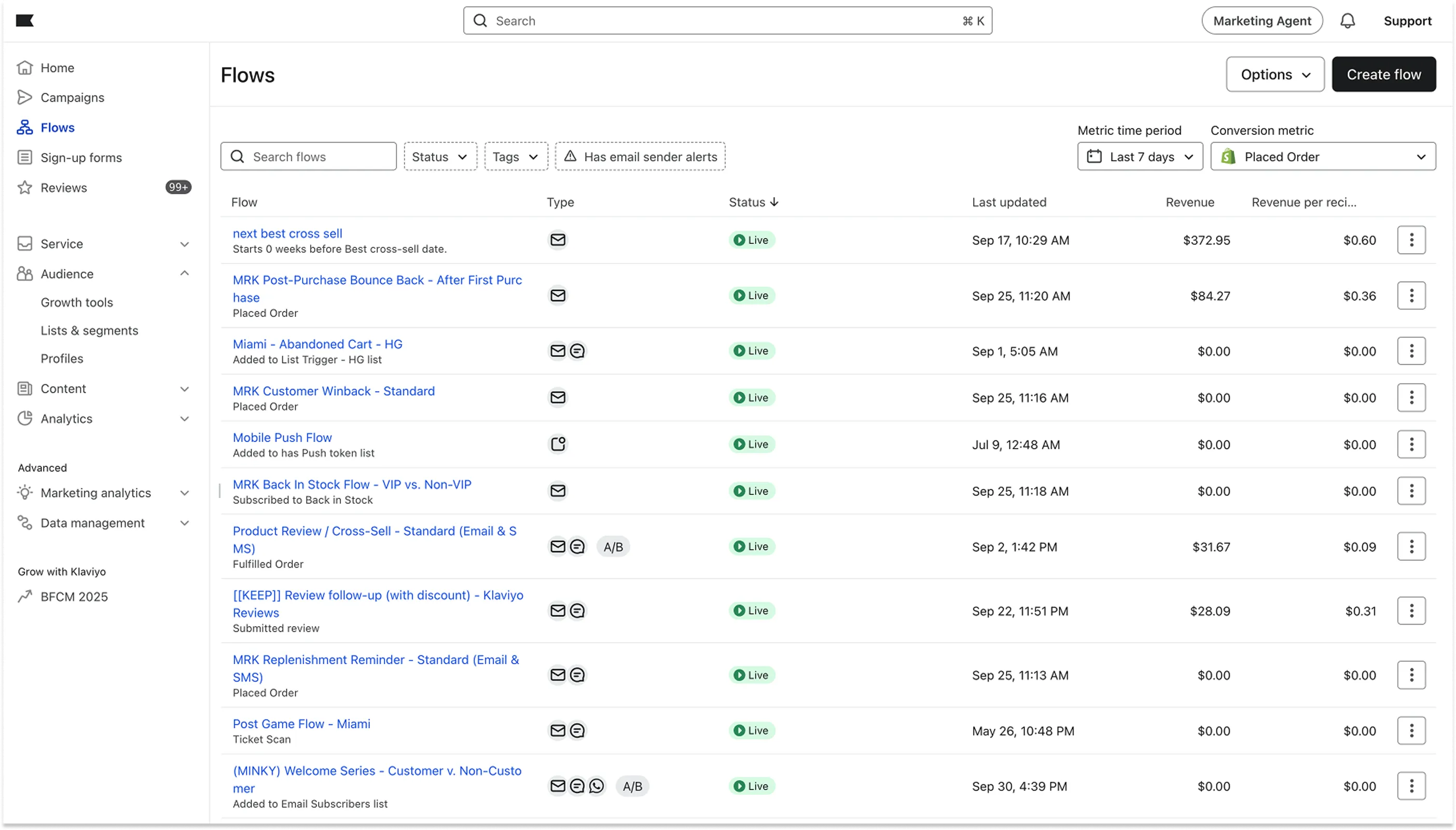Click the Klaviyo flag logo

click(x=24, y=21)
